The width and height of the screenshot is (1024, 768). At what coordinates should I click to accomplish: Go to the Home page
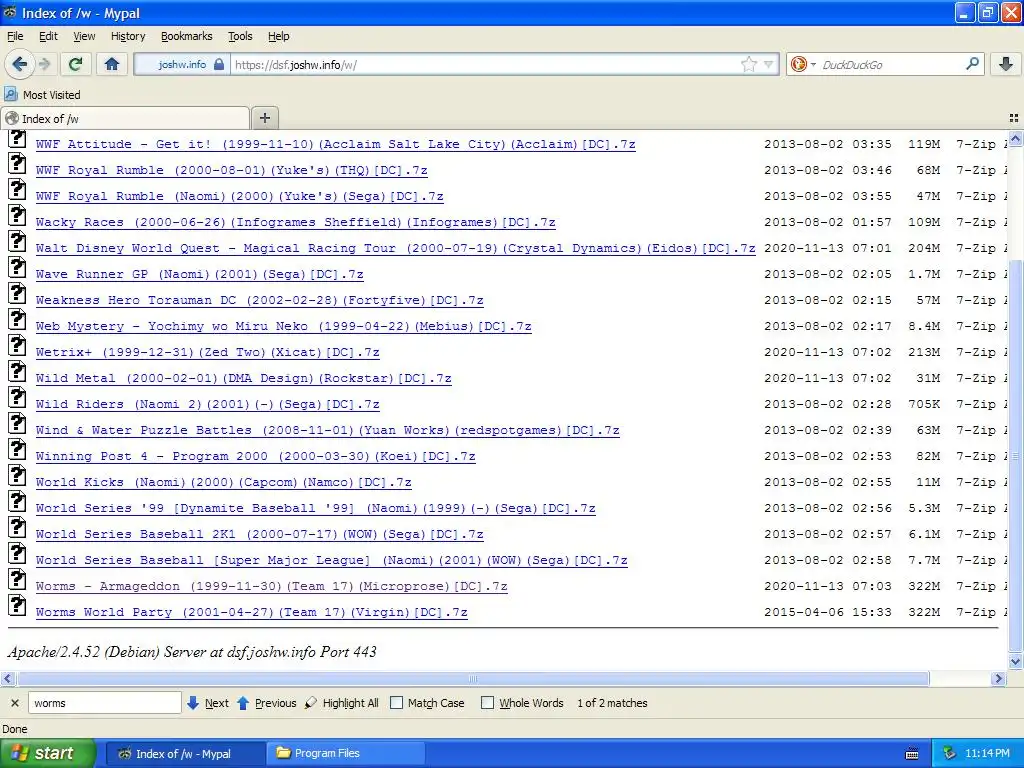tap(112, 64)
